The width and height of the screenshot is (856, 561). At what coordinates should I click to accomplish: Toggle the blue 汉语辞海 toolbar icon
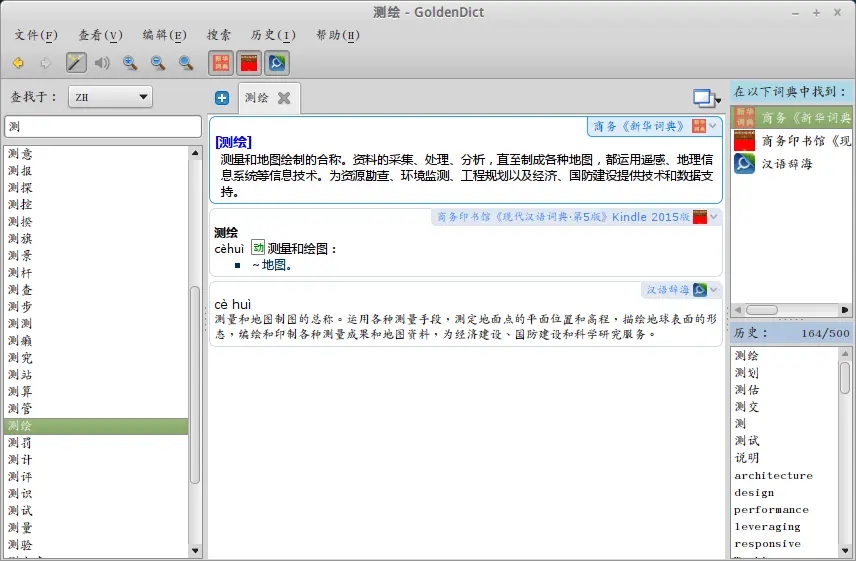tap(277, 63)
